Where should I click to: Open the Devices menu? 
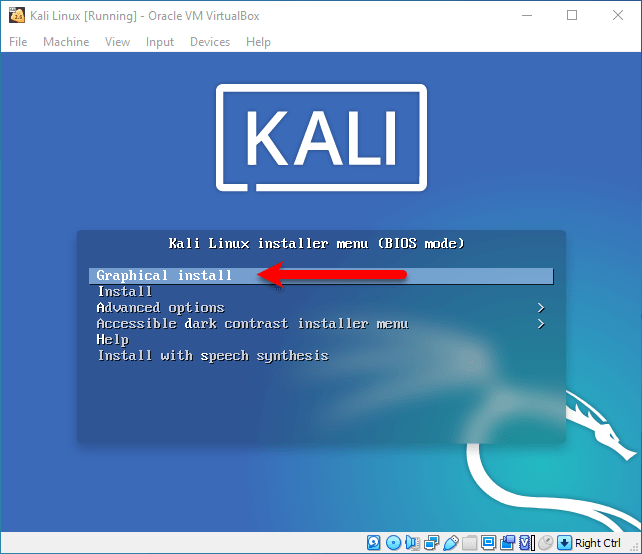[x=210, y=42]
